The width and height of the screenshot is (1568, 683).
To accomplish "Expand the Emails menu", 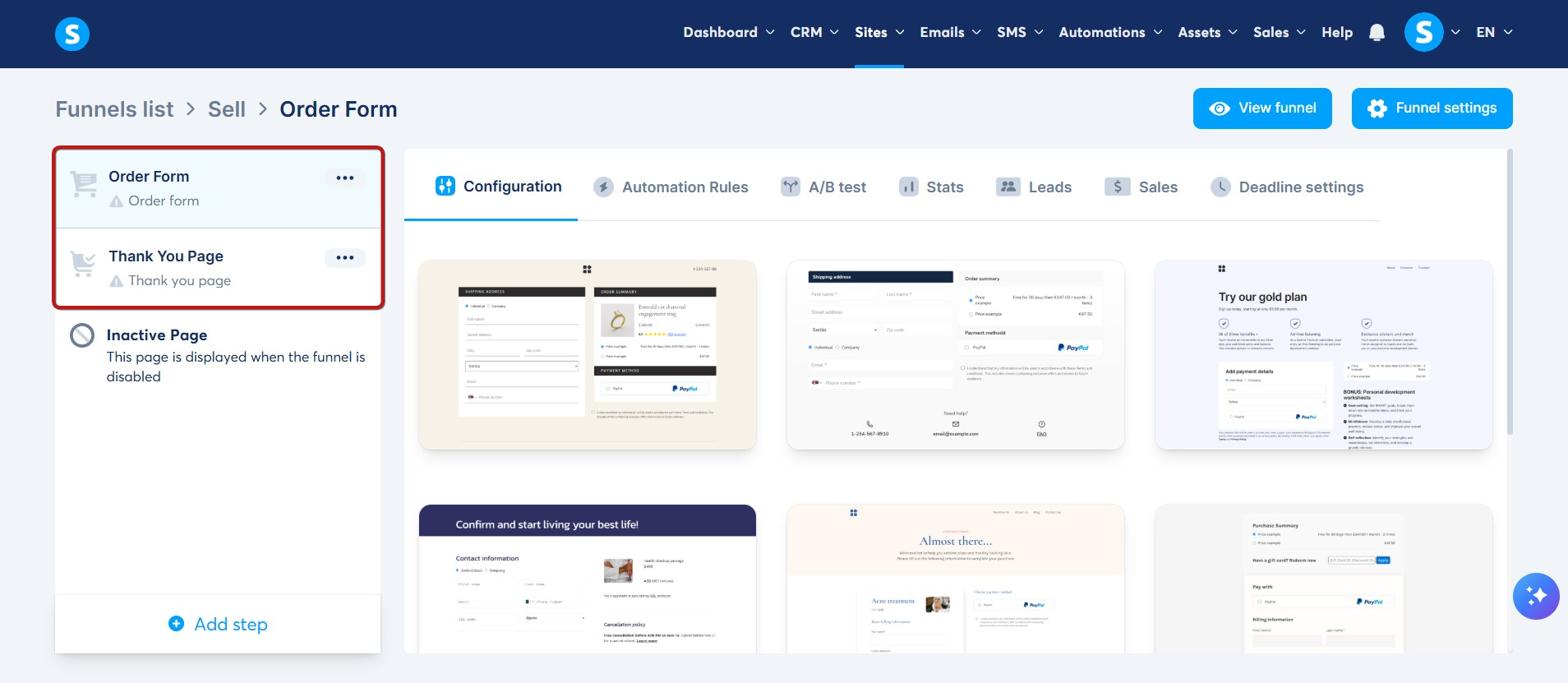I will 950,32.
